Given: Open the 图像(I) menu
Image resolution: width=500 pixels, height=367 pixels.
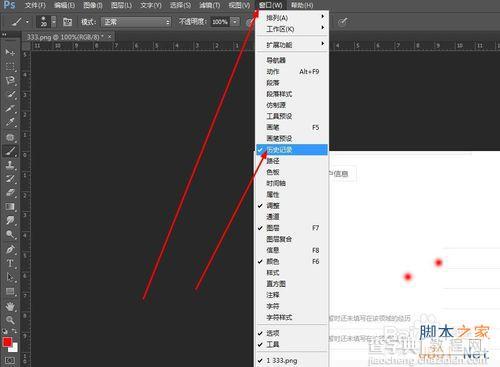Looking at the screenshot, I should click(93, 5).
